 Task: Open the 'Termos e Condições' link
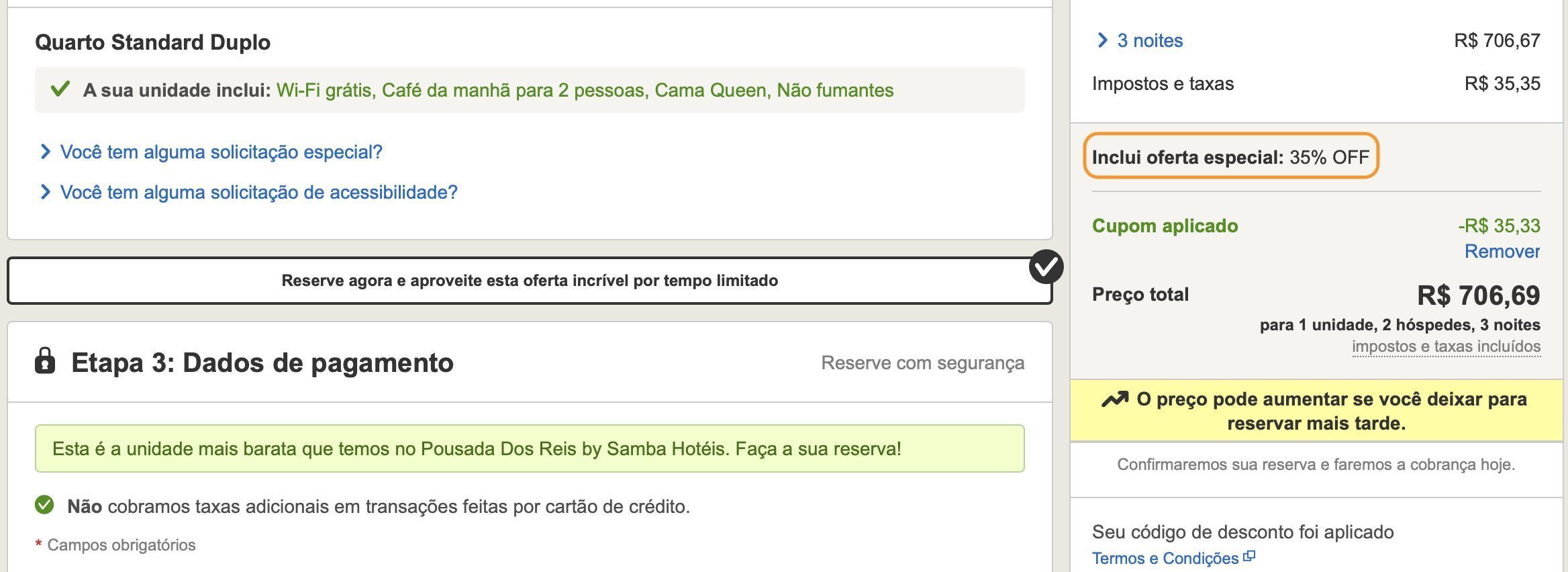pos(1165,558)
